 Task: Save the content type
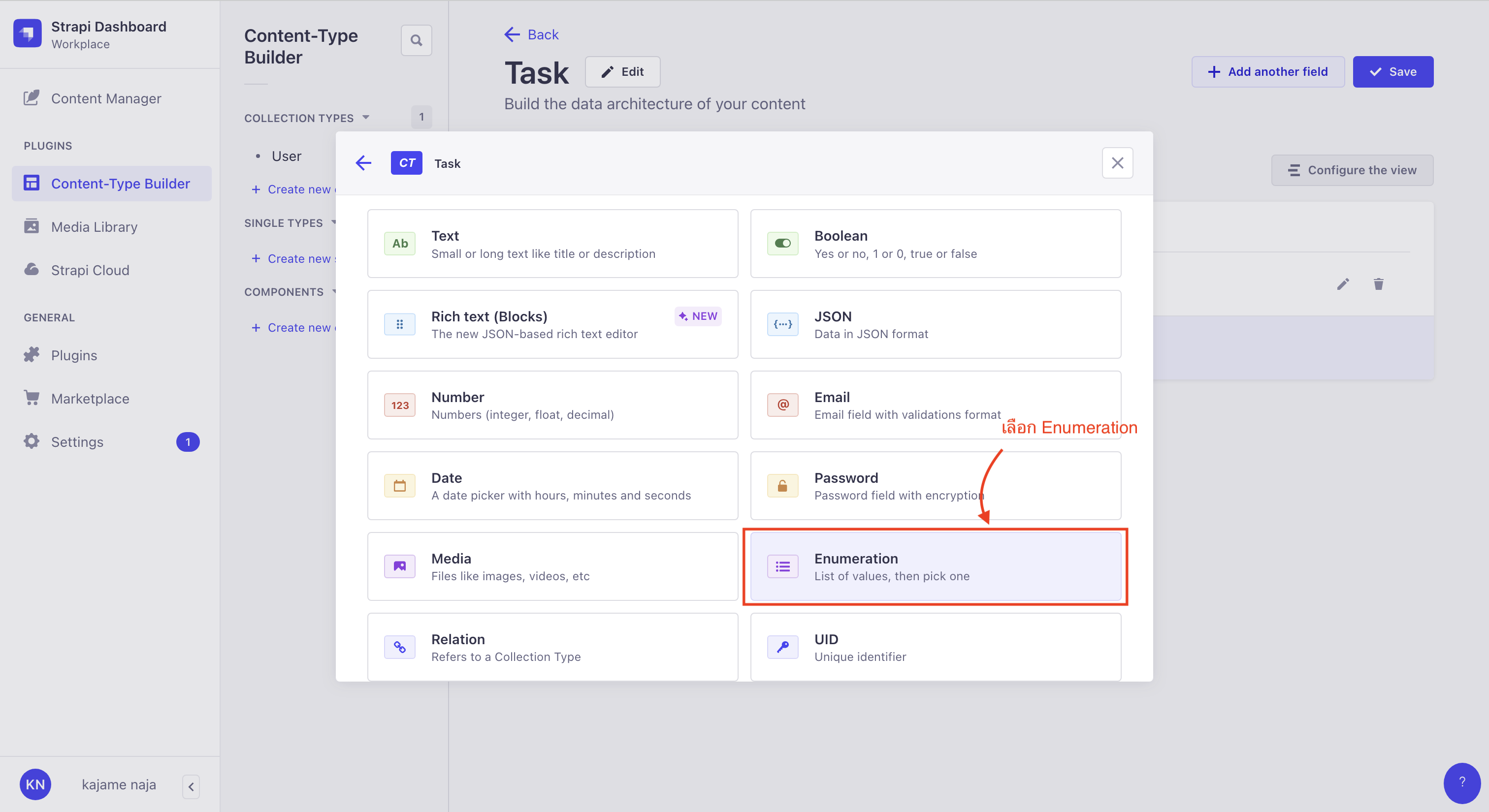tap(1392, 72)
